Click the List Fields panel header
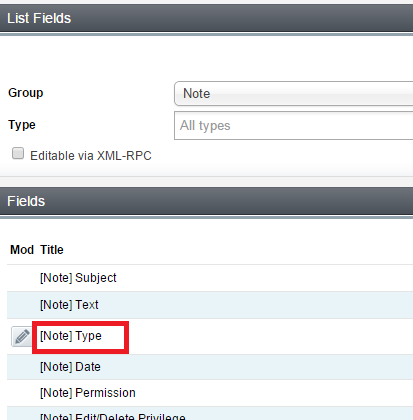 206,18
